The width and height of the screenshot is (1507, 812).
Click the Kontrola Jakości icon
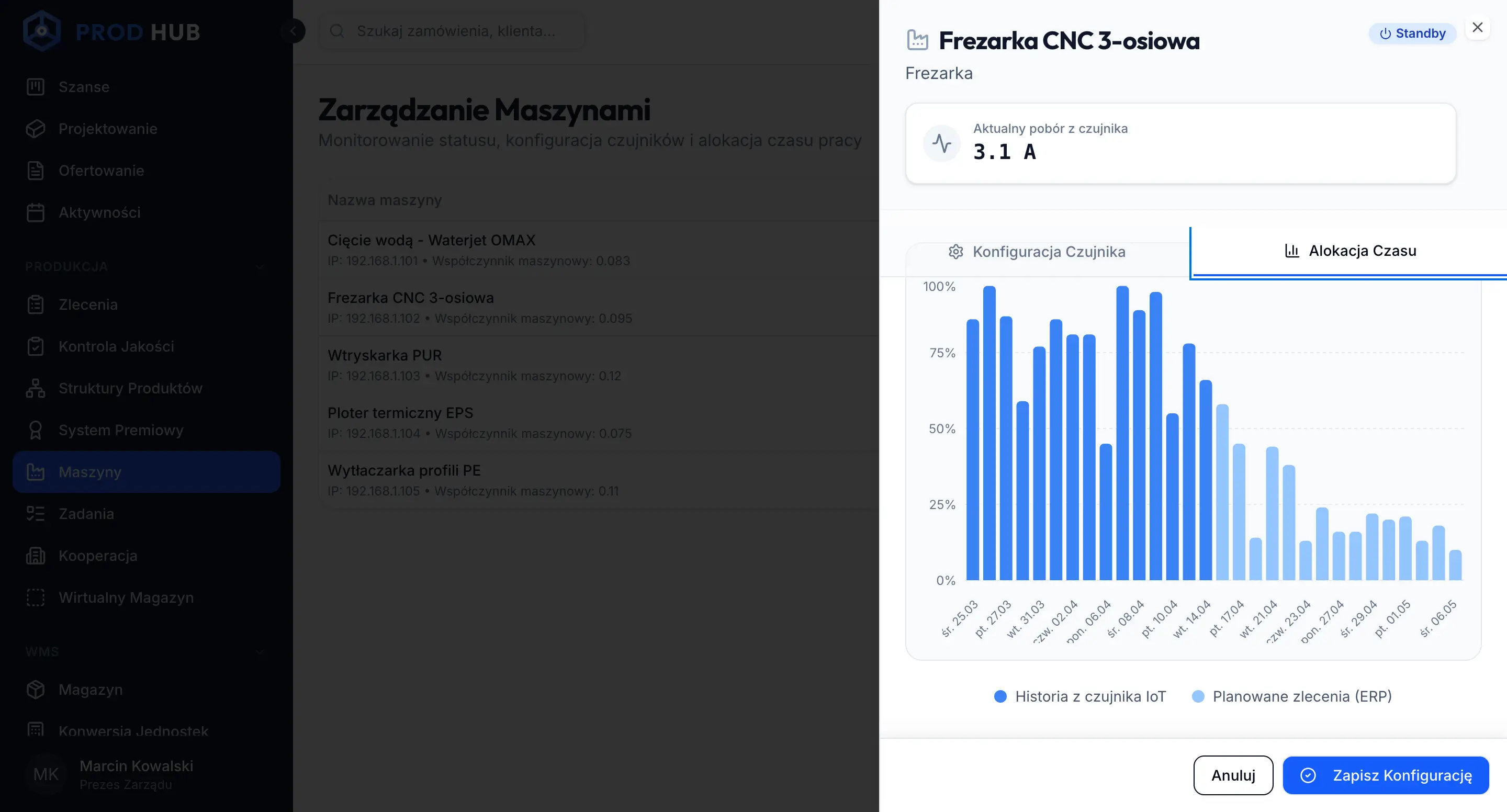36,346
